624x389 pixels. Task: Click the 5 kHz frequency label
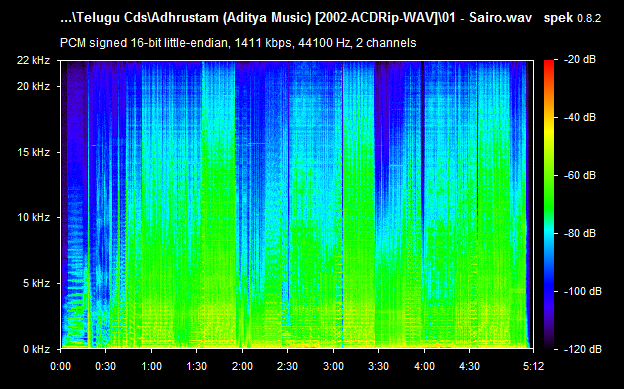pyautogui.click(x=36, y=283)
